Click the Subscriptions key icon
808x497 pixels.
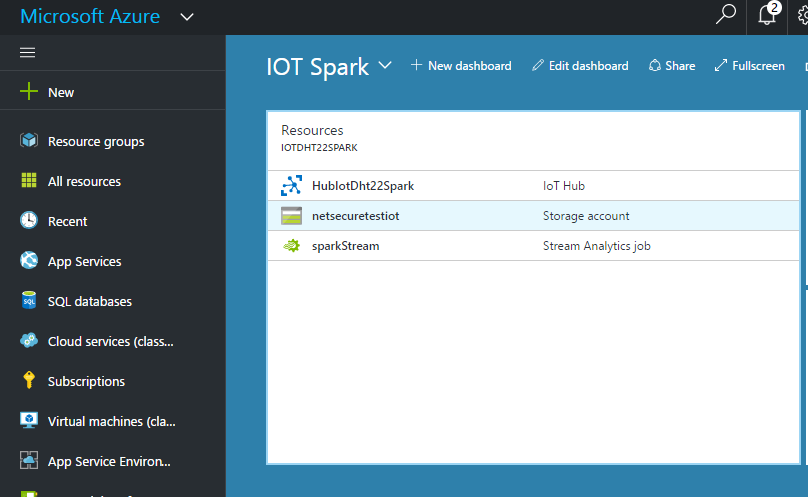[29, 380]
